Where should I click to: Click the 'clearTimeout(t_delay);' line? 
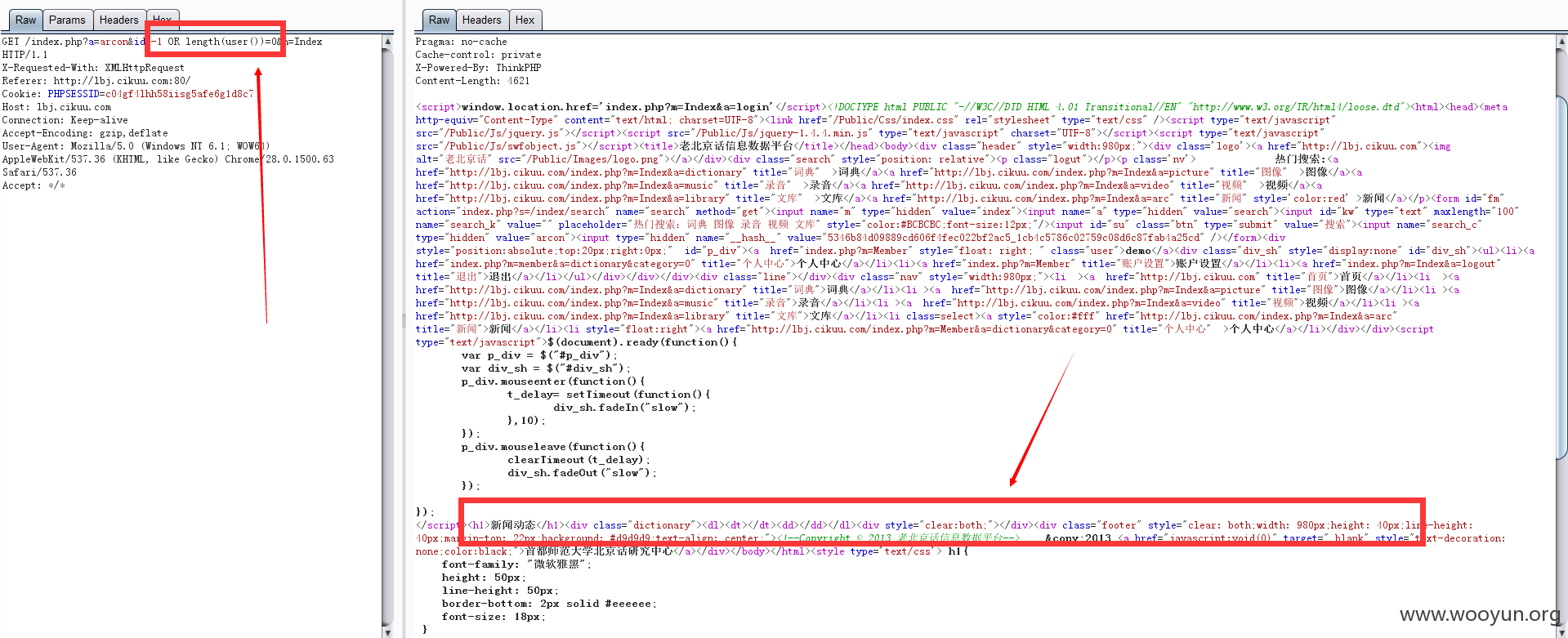coord(579,460)
